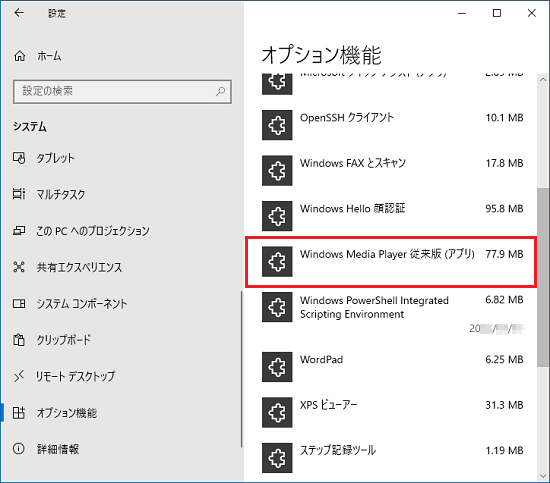Screen dimensions: 550x483
Task: Click the Windows PowerShell ISE puzzle icon
Action: [277, 307]
